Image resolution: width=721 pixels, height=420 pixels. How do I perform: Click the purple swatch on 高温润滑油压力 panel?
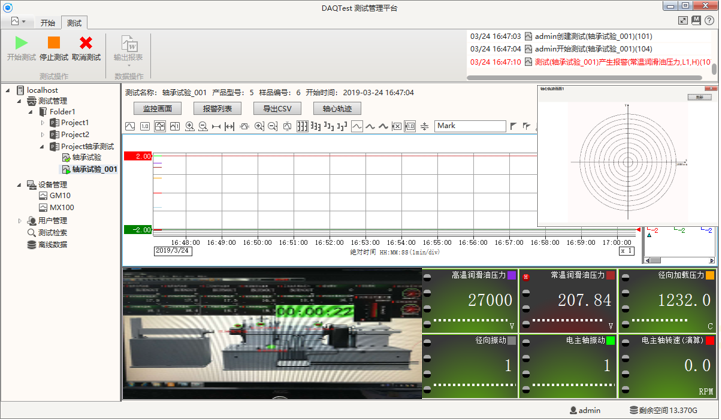pyautogui.click(x=511, y=275)
